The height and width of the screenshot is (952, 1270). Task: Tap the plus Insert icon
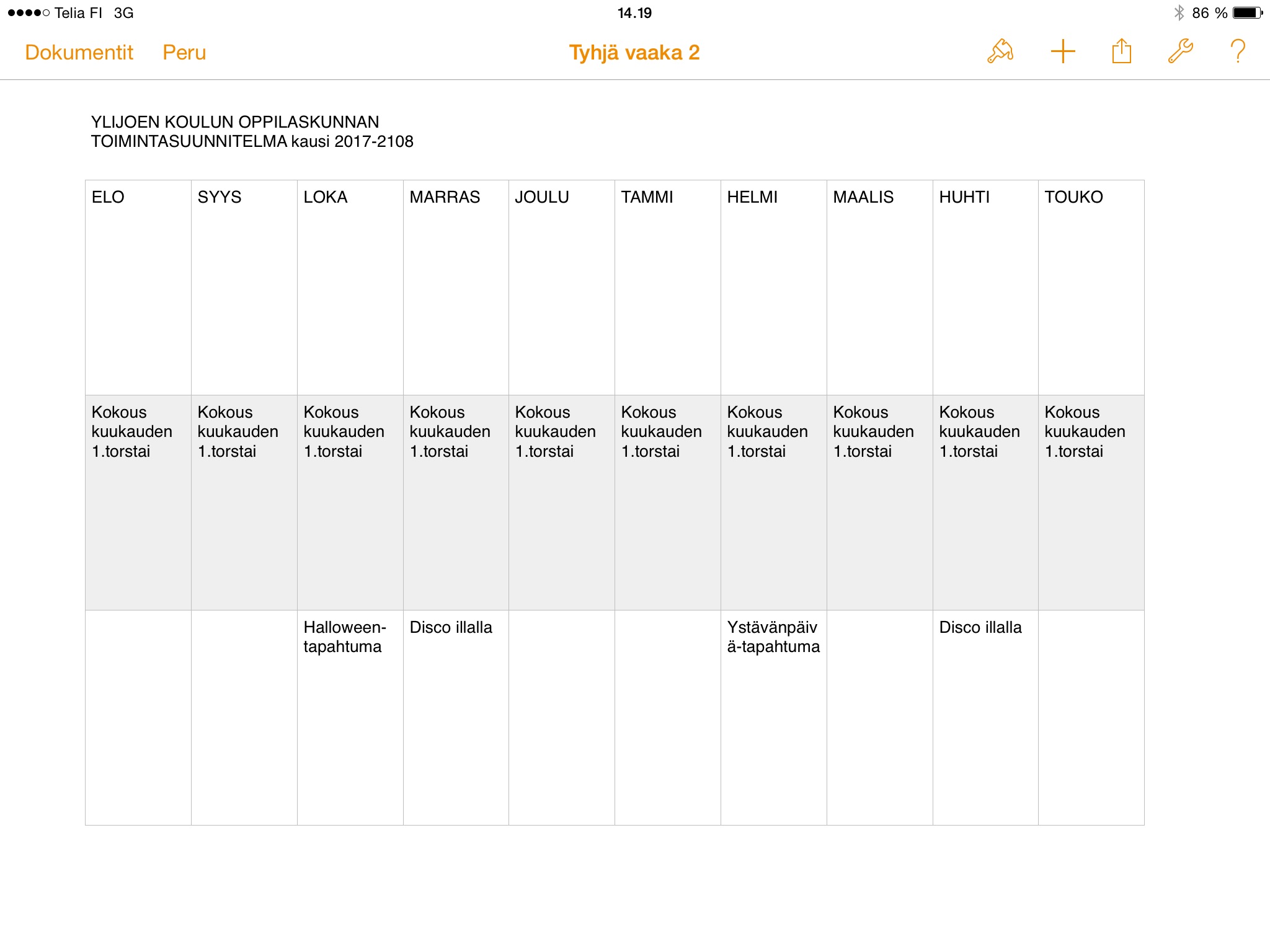1062,51
